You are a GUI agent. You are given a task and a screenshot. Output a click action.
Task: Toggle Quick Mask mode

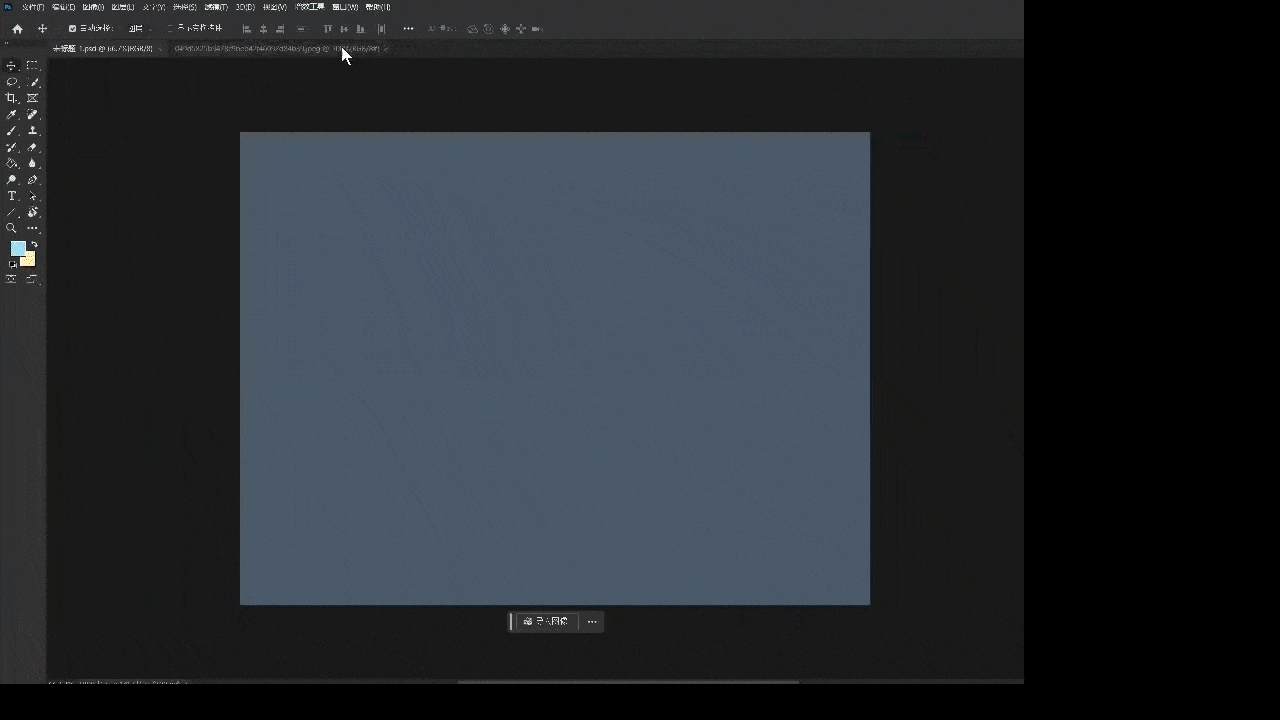tap(12, 279)
